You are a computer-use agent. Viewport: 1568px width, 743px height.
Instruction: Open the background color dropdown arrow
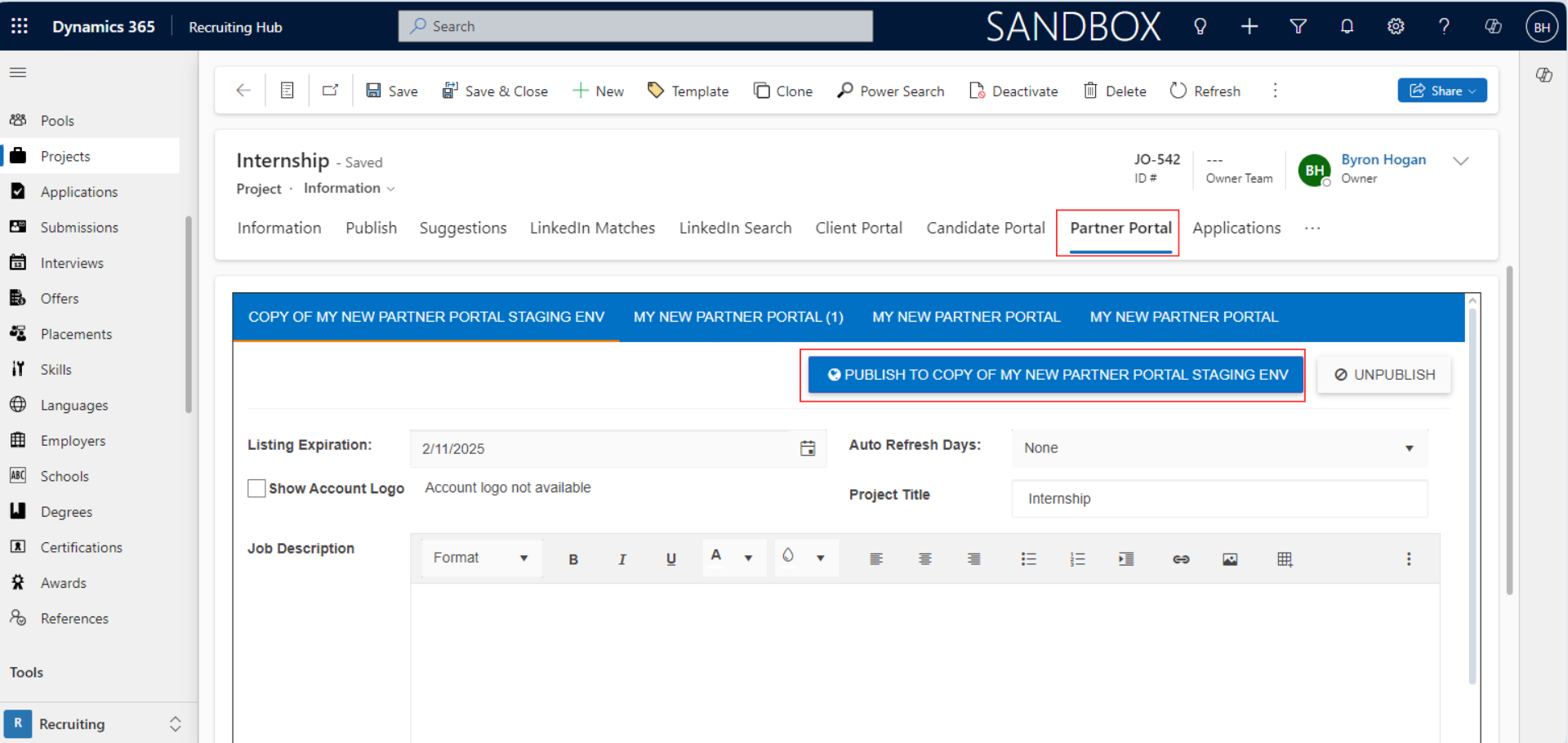click(x=821, y=558)
